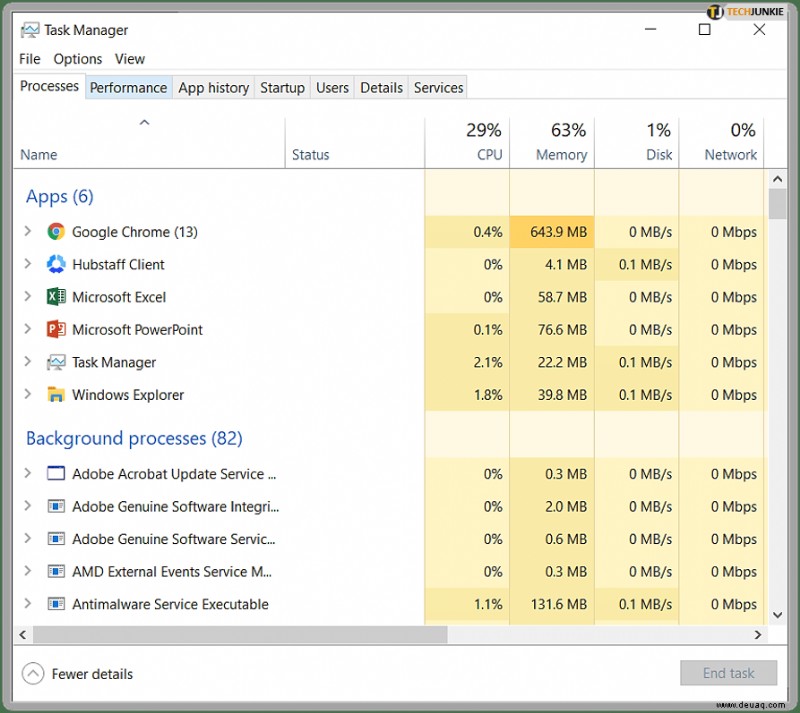Open the File menu
This screenshot has width=800, height=713.
pyautogui.click(x=30, y=59)
